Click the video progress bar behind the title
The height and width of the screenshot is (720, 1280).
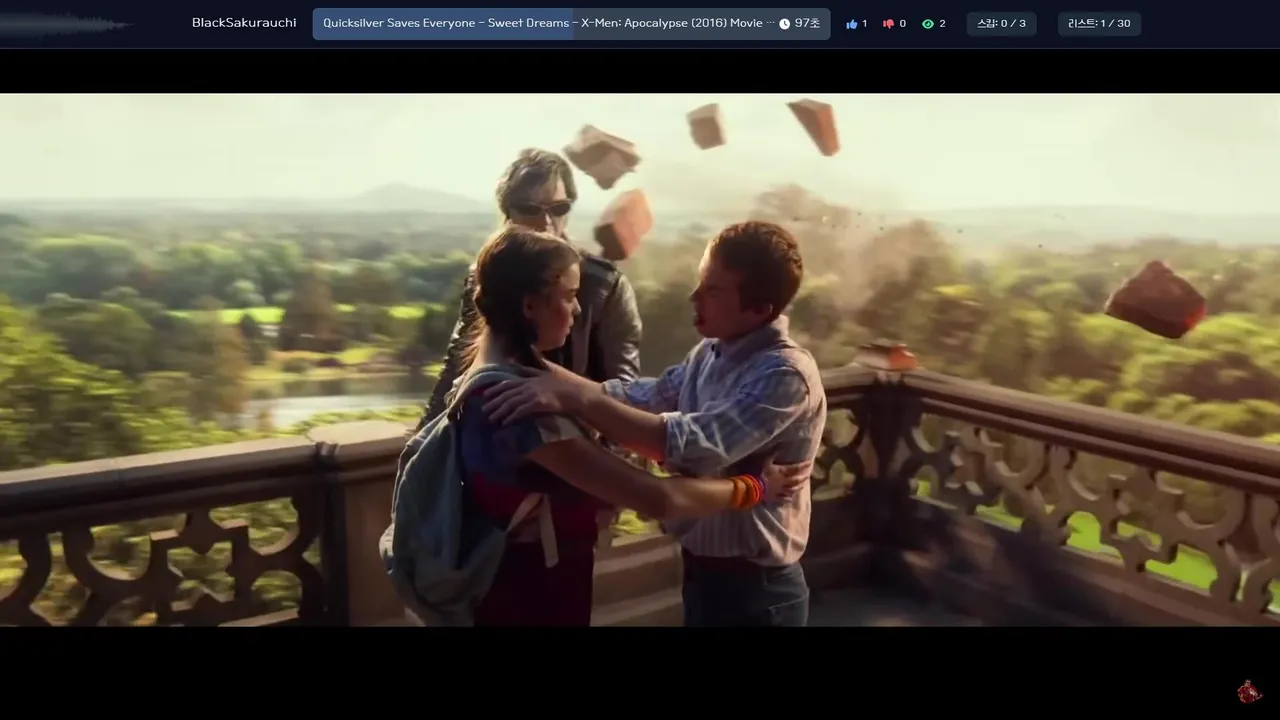(x=571, y=24)
